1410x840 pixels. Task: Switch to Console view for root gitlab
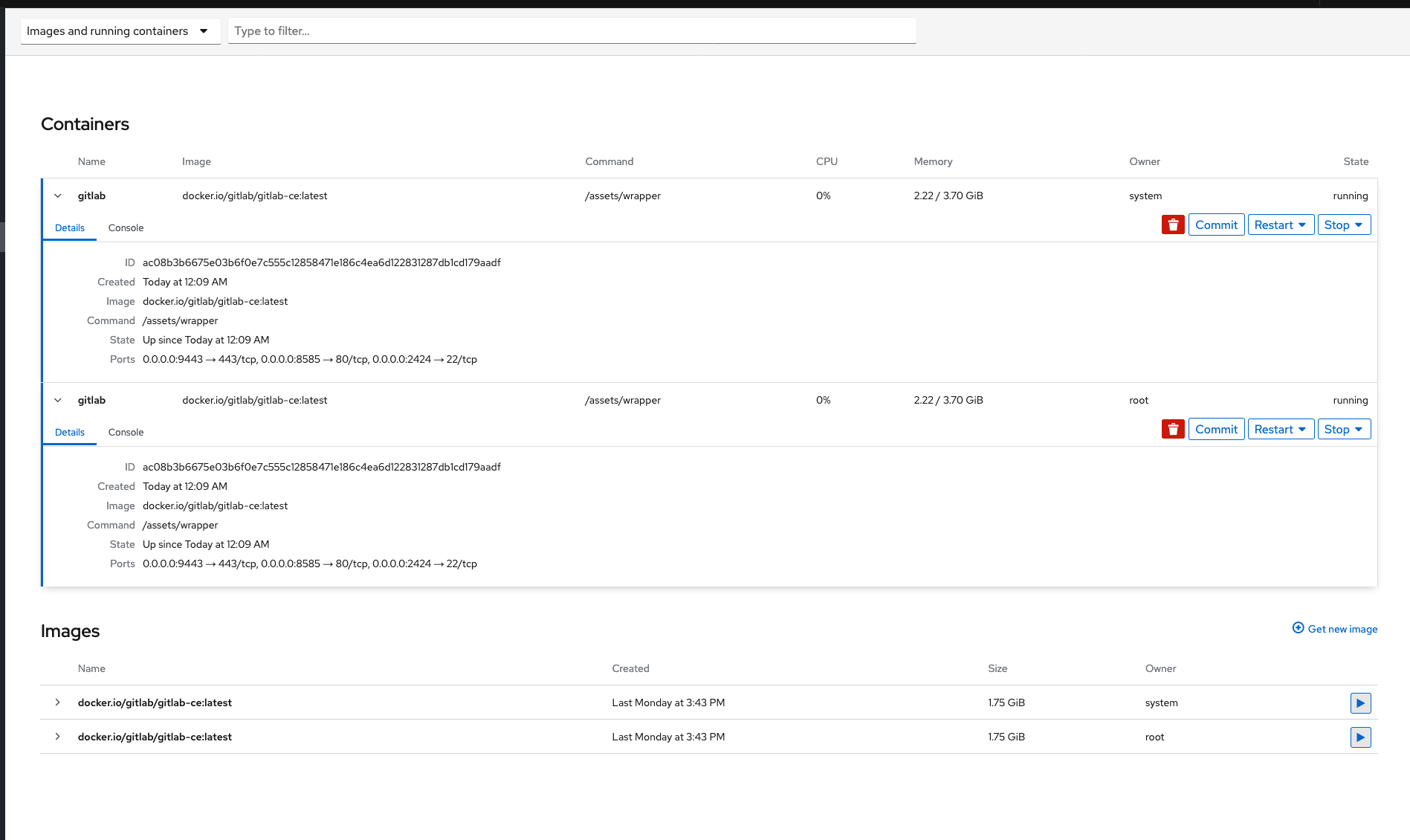[125, 432]
